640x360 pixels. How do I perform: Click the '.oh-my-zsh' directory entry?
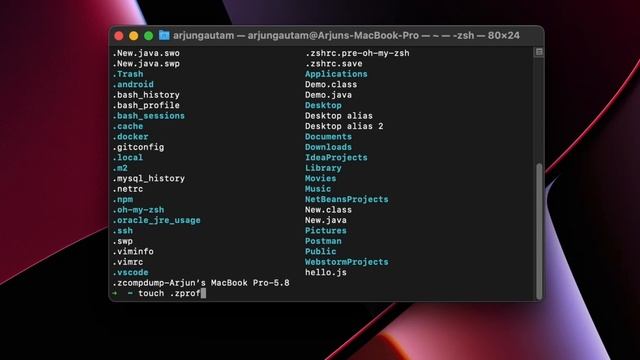pos(138,210)
